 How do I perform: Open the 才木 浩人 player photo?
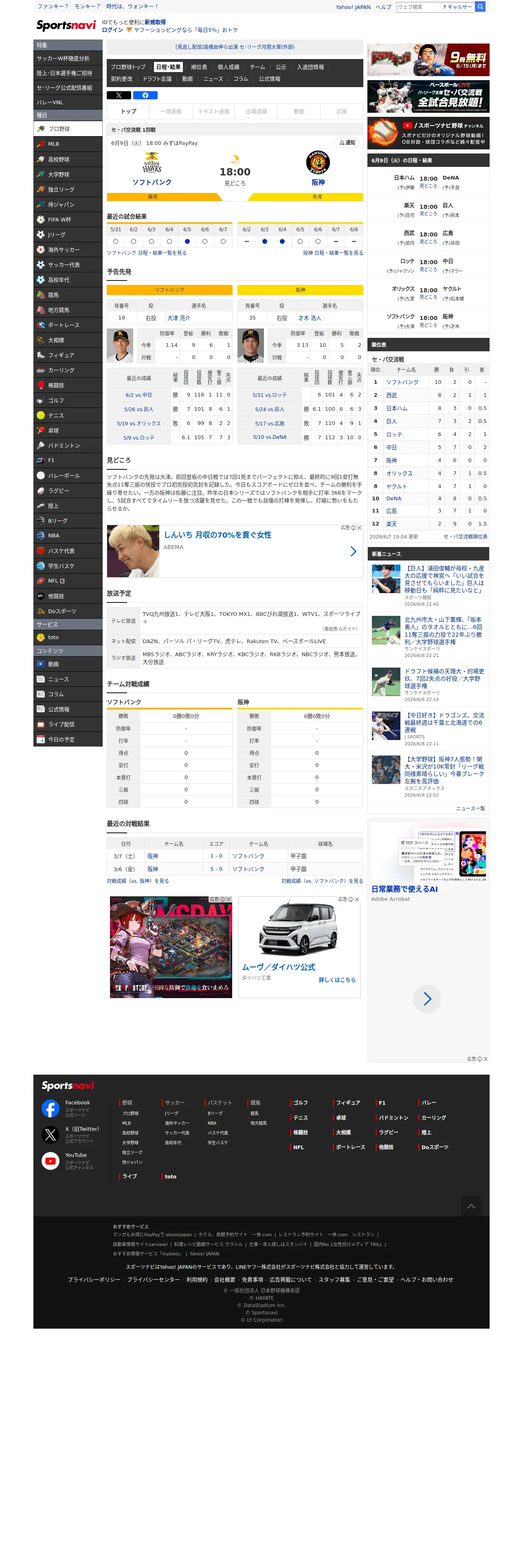[x=251, y=346]
